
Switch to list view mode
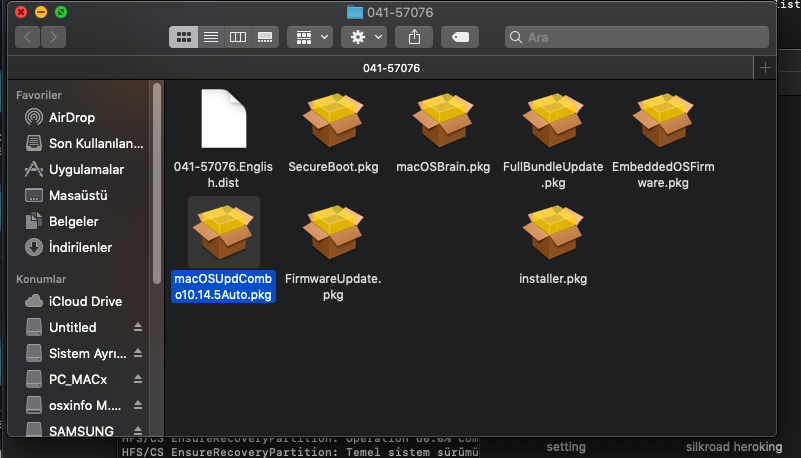point(211,37)
